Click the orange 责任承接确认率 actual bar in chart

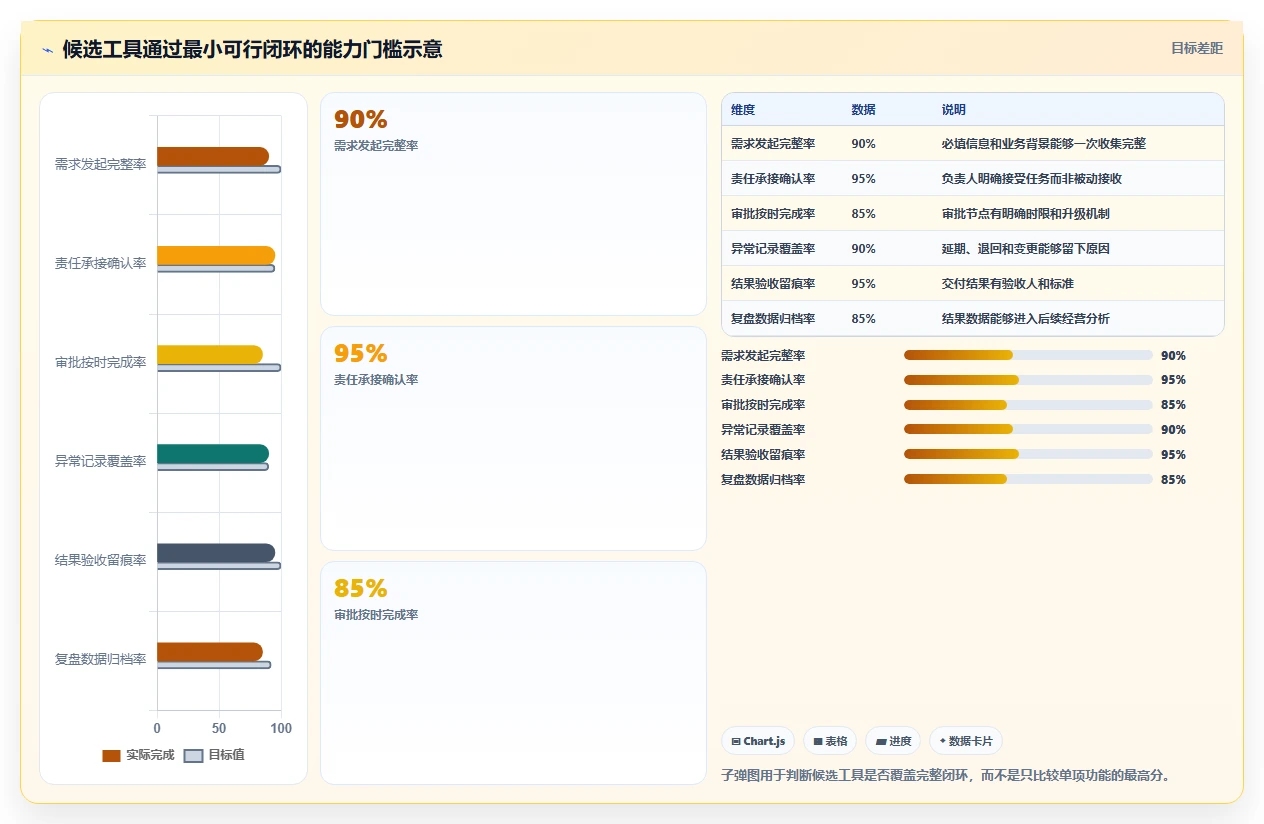pos(216,255)
